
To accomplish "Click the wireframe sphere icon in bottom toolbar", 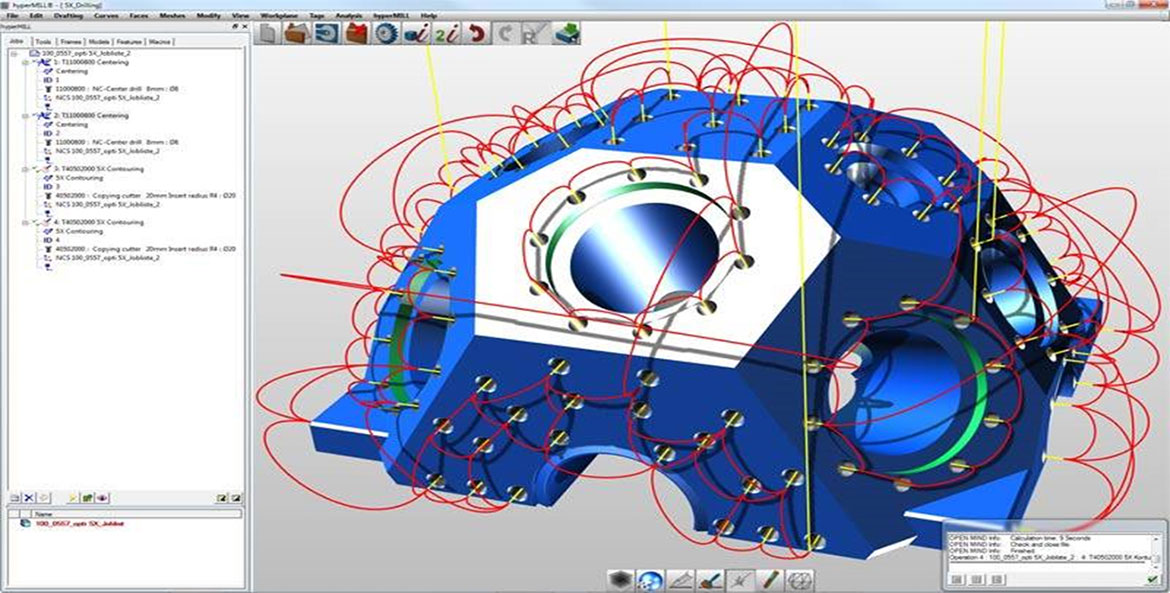I will [801, 579].
